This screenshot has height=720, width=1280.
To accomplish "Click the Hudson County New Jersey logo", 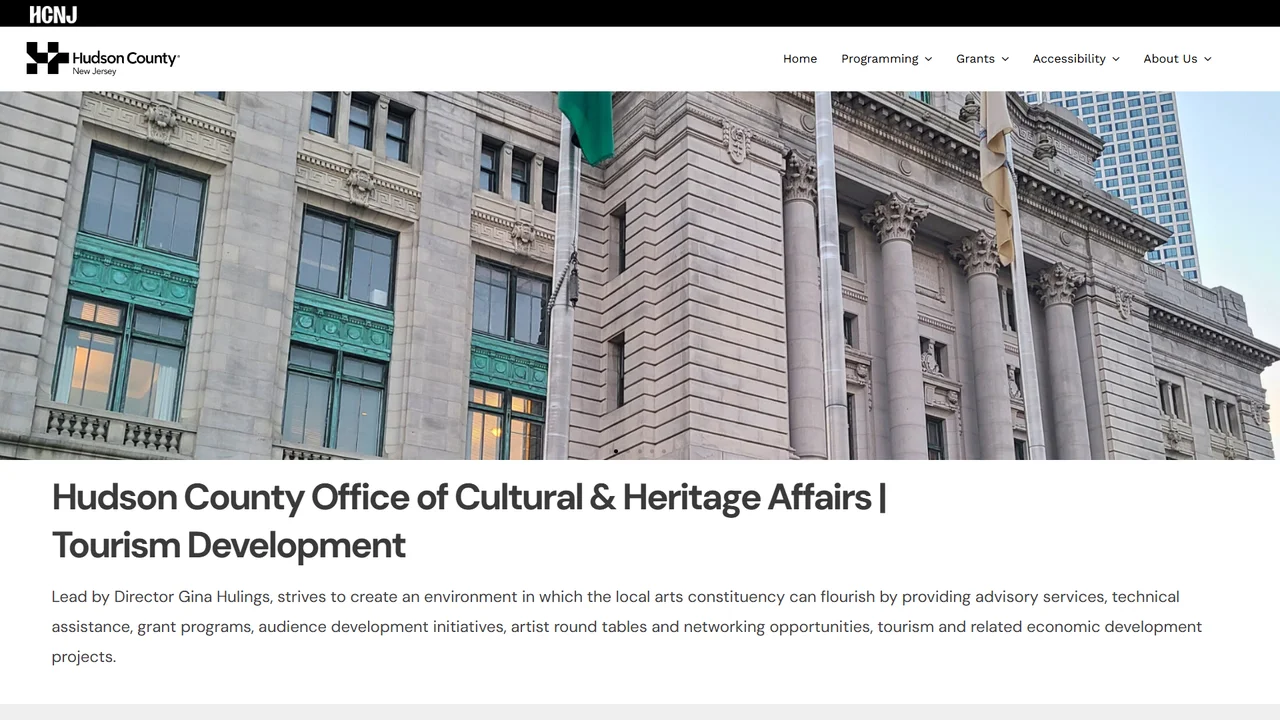I will pyautogui.click(x=103, y=58).
